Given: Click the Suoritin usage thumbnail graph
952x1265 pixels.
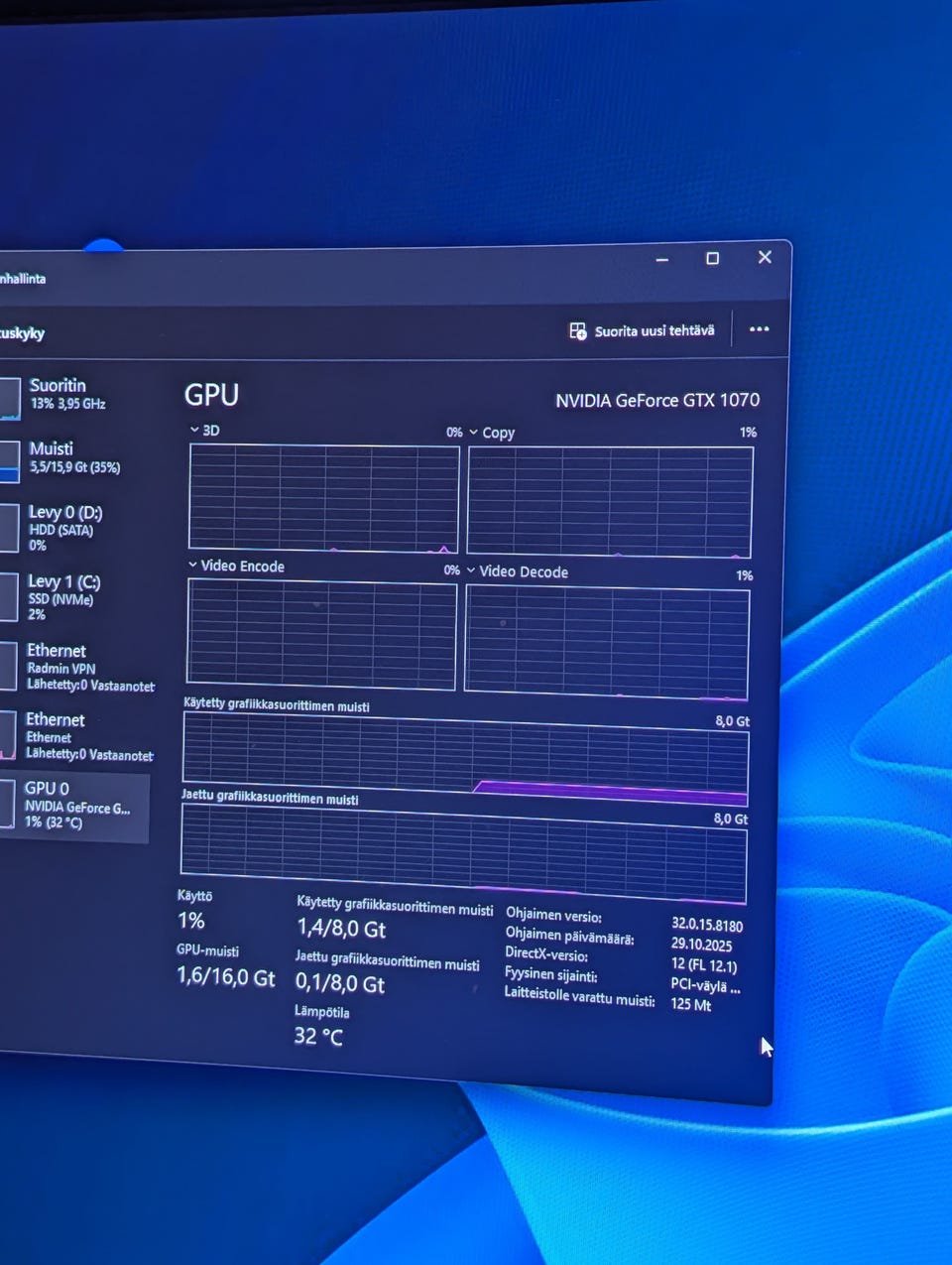Looking at the screenshot, I should point(9,398).
